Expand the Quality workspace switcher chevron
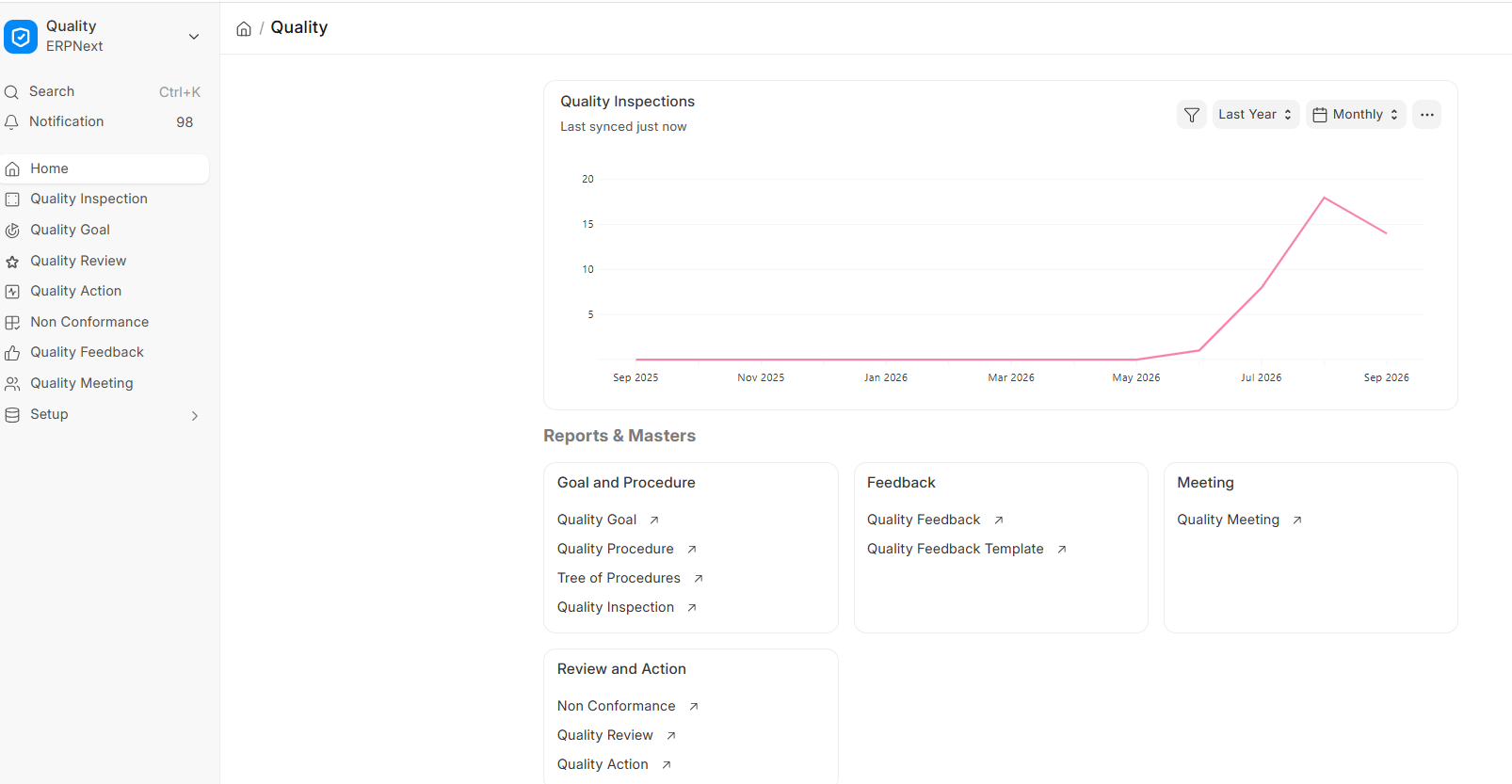 (194, 37)
